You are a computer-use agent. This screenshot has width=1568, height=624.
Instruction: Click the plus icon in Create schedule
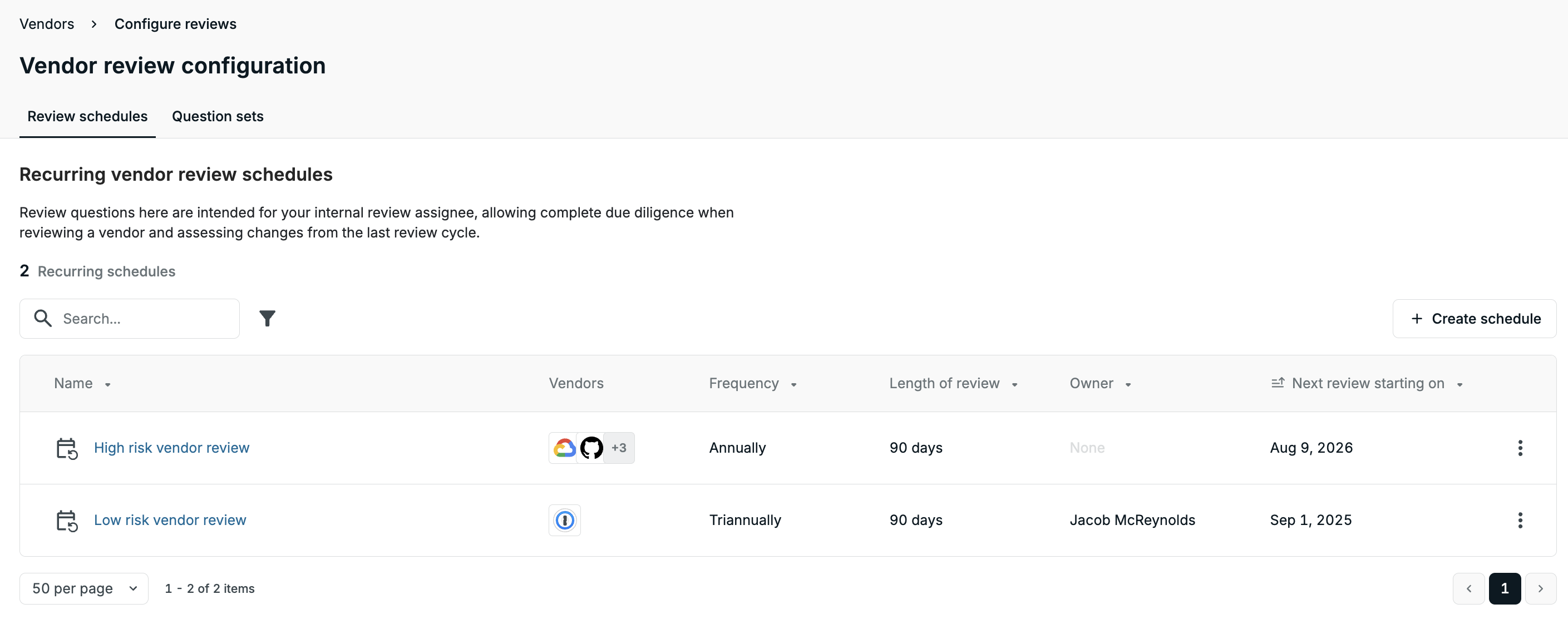tap(1417, 319)
